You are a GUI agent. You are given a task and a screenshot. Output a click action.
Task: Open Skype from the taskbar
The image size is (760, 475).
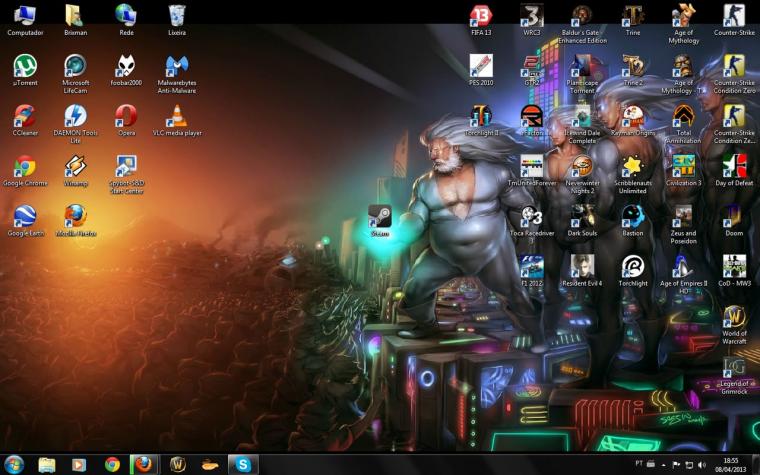point(243,465)
